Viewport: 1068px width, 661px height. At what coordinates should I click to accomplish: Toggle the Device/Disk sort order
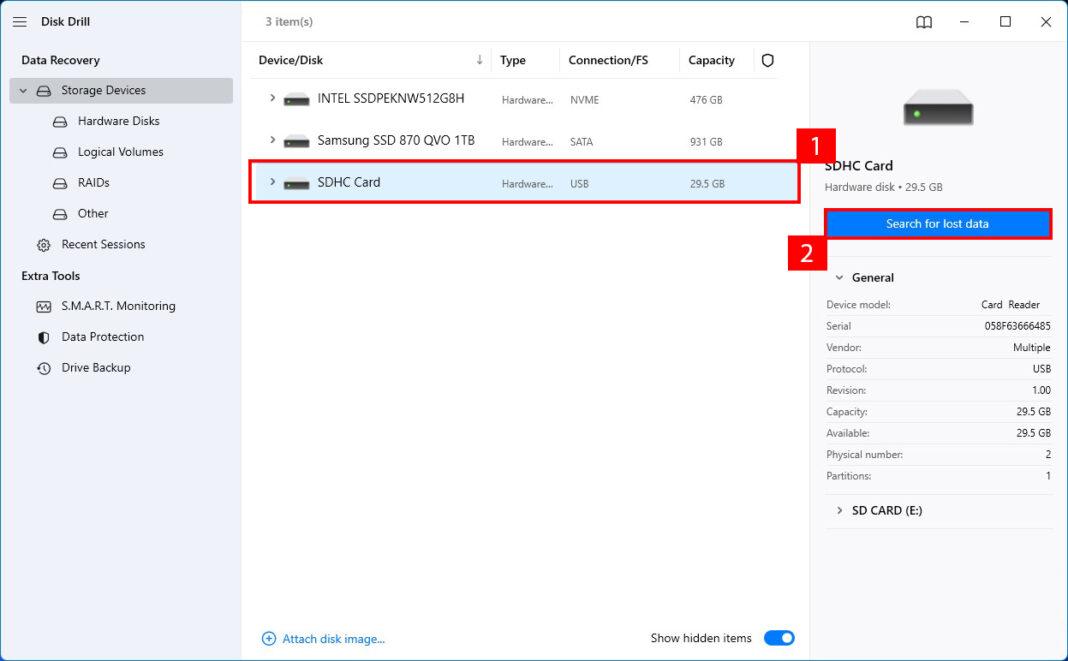[x=479, y=59]
